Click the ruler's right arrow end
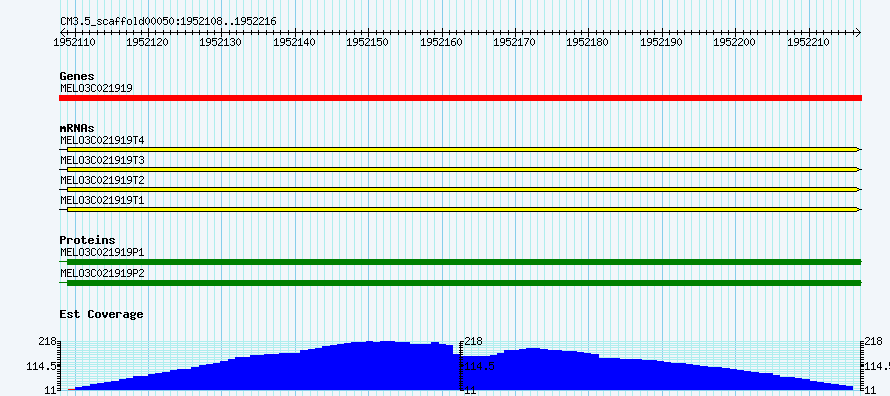The height and width of the screenshot is (396, 890). [x=858, y=32]
